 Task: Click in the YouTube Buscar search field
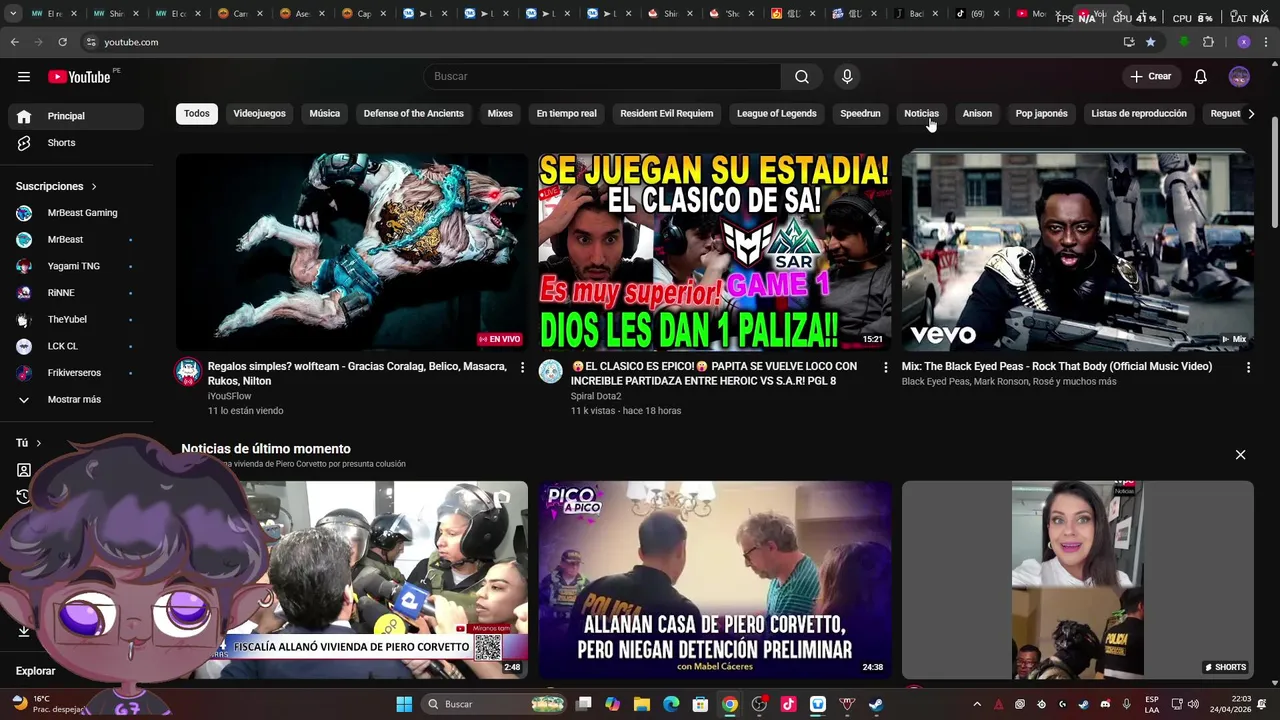tap(603, 77)
